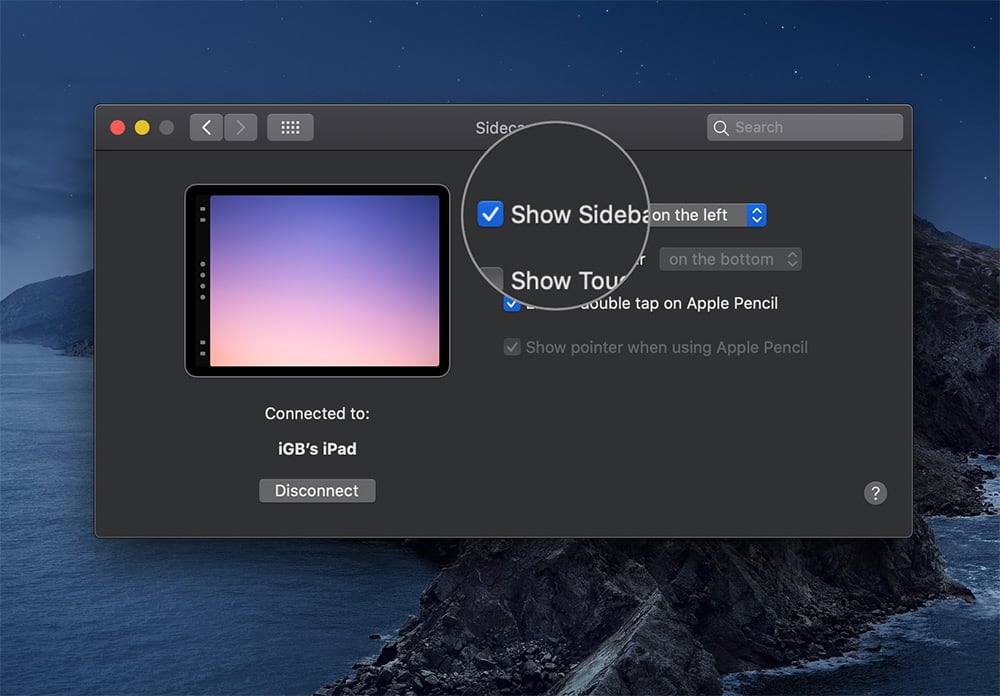Toggle 'Show pointer when using Apple Pencil'
The height and width of the screenshot is (696, 1000).
pyautogui.click(x=512, y=347)
